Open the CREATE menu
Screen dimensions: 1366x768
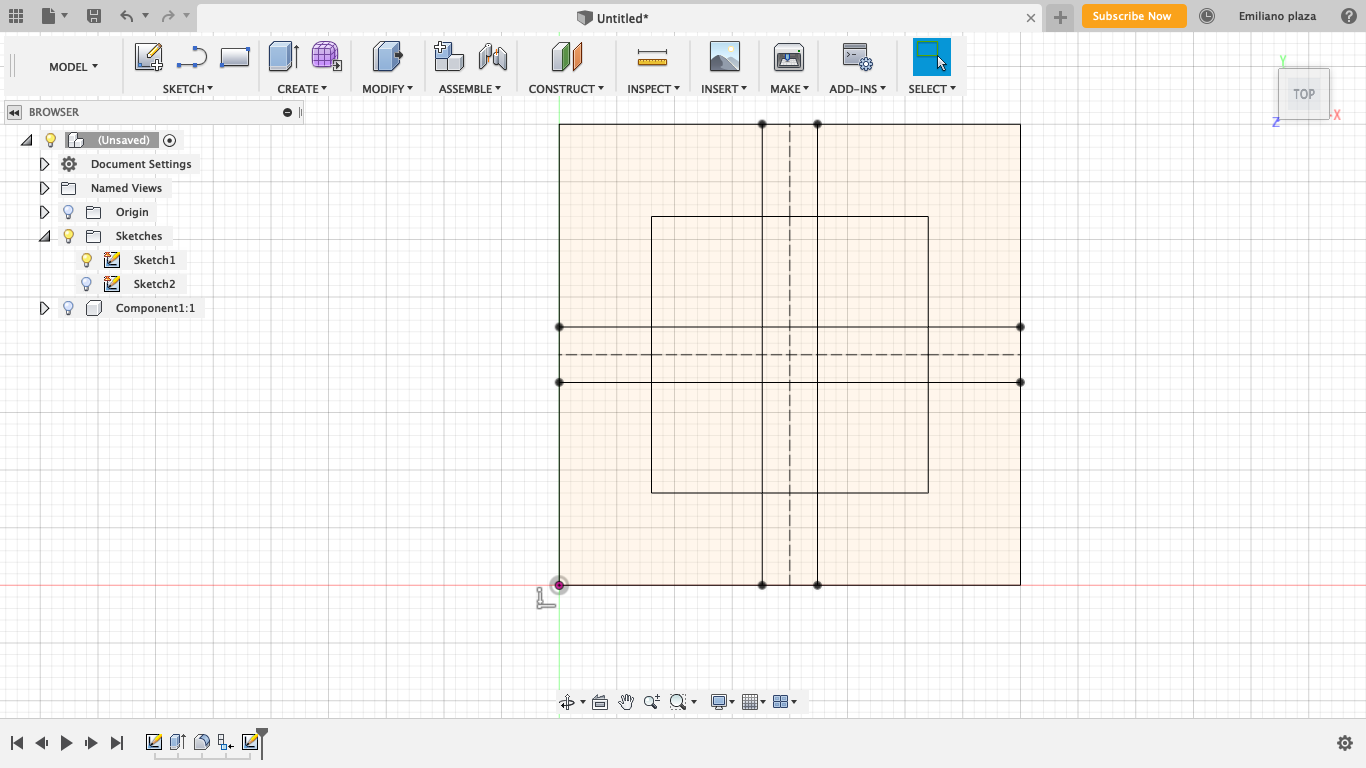click(302, 89)
